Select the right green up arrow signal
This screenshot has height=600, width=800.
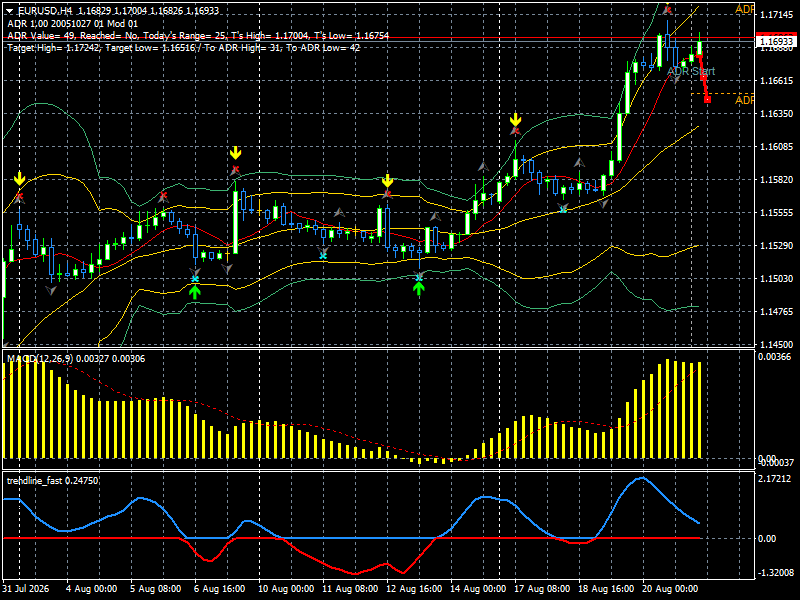tap(419, 289)
